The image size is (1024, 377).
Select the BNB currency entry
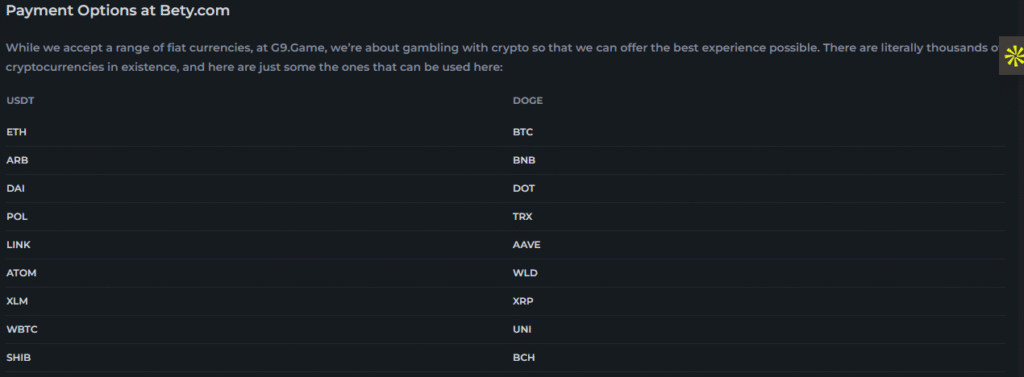(524, 160)
